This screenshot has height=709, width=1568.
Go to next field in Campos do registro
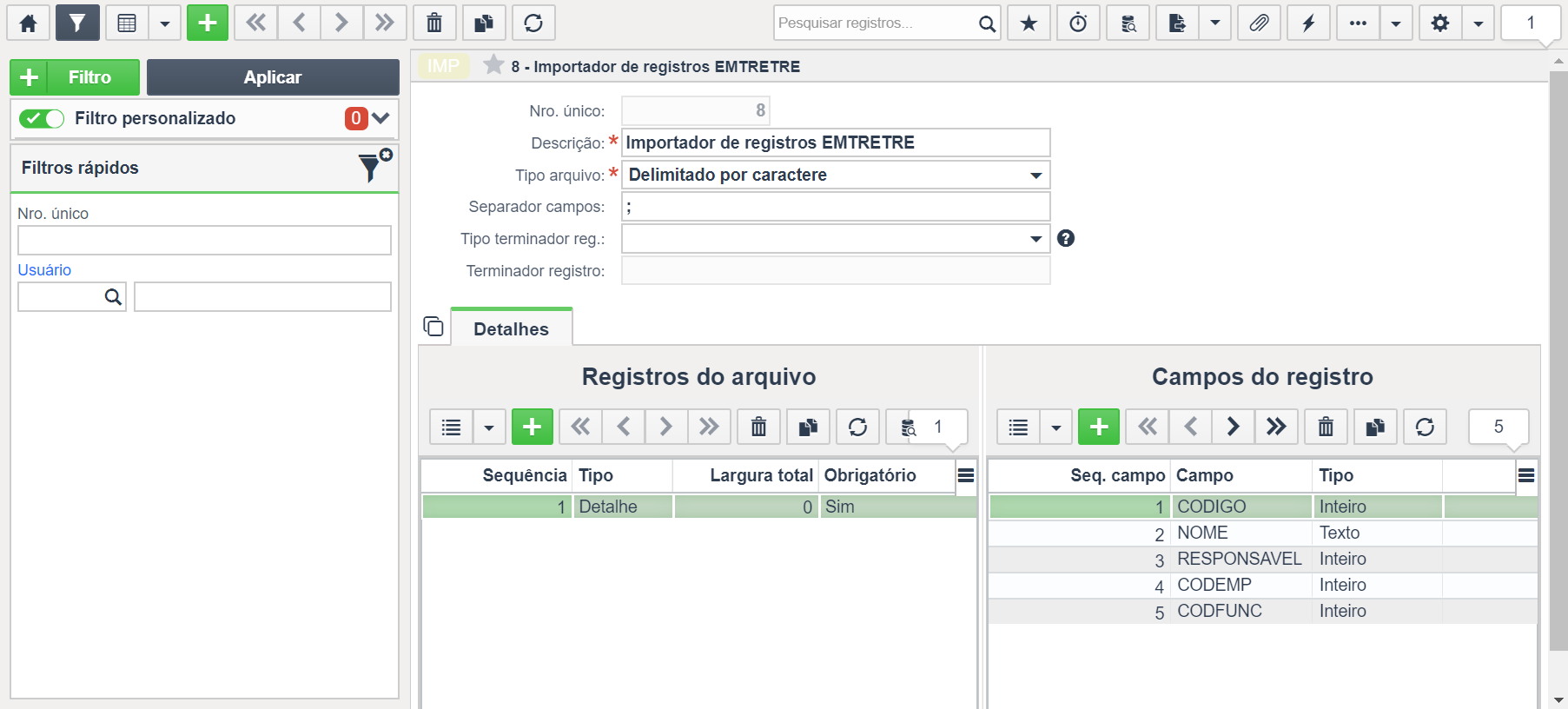(x=1234, y=427)
